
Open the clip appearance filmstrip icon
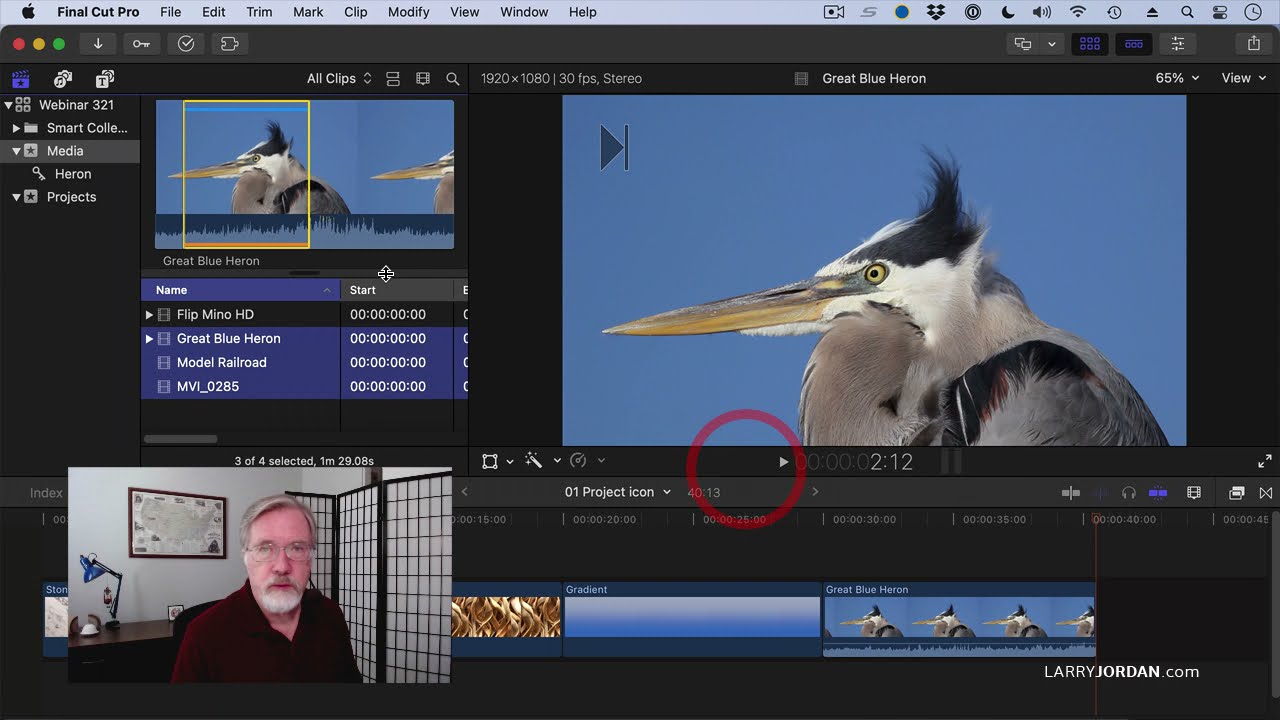click(x=423, y=79)
